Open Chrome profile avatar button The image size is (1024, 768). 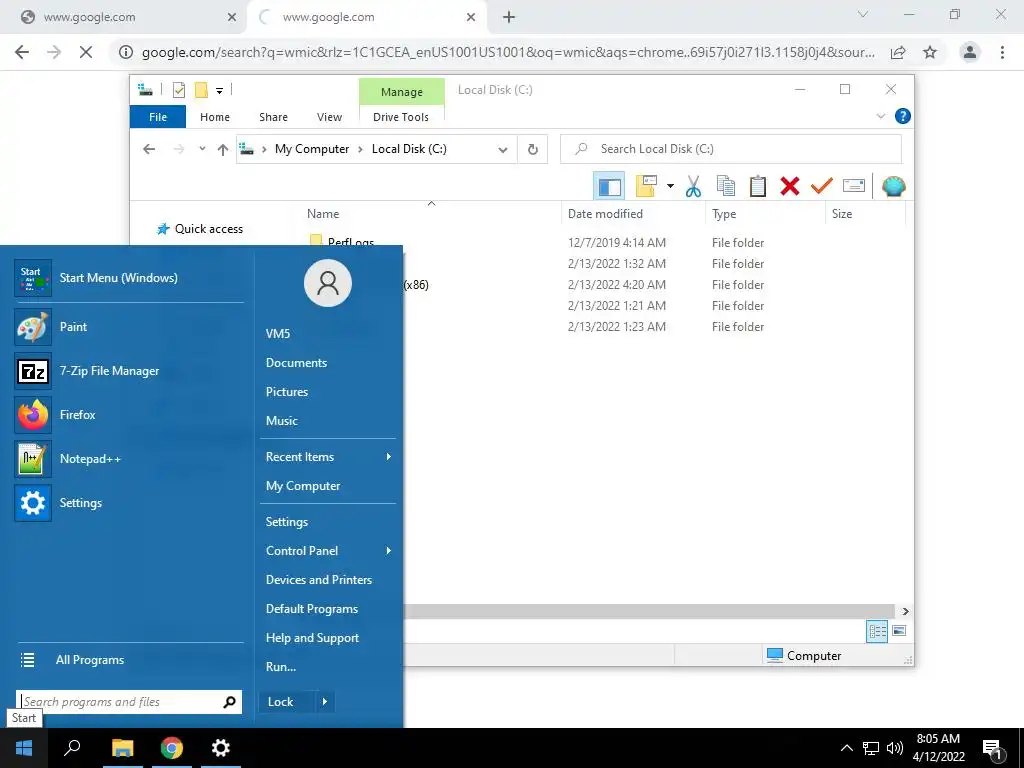[x=970, y=52]
